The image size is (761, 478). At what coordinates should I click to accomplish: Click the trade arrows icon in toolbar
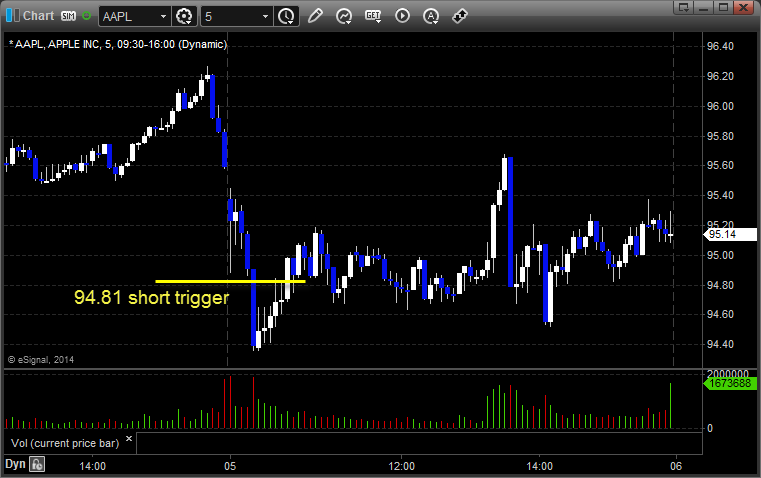point(460,16)
